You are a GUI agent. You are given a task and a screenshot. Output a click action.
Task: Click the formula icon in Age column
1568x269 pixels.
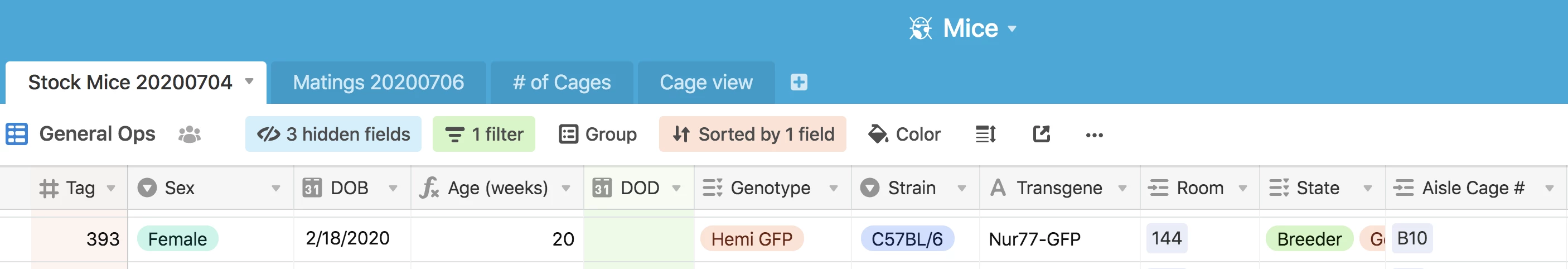pyautogui.click(x=429, y=188)
